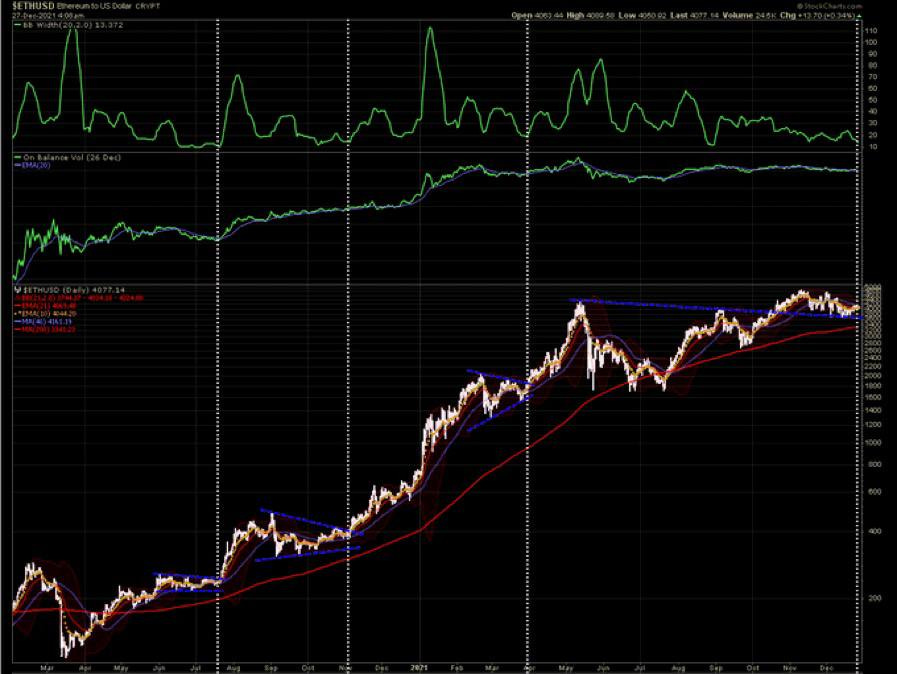Screen dimensions: 897x674
Task: Select the EMA(21) overlay legend entry
Action: coord(45,306)
